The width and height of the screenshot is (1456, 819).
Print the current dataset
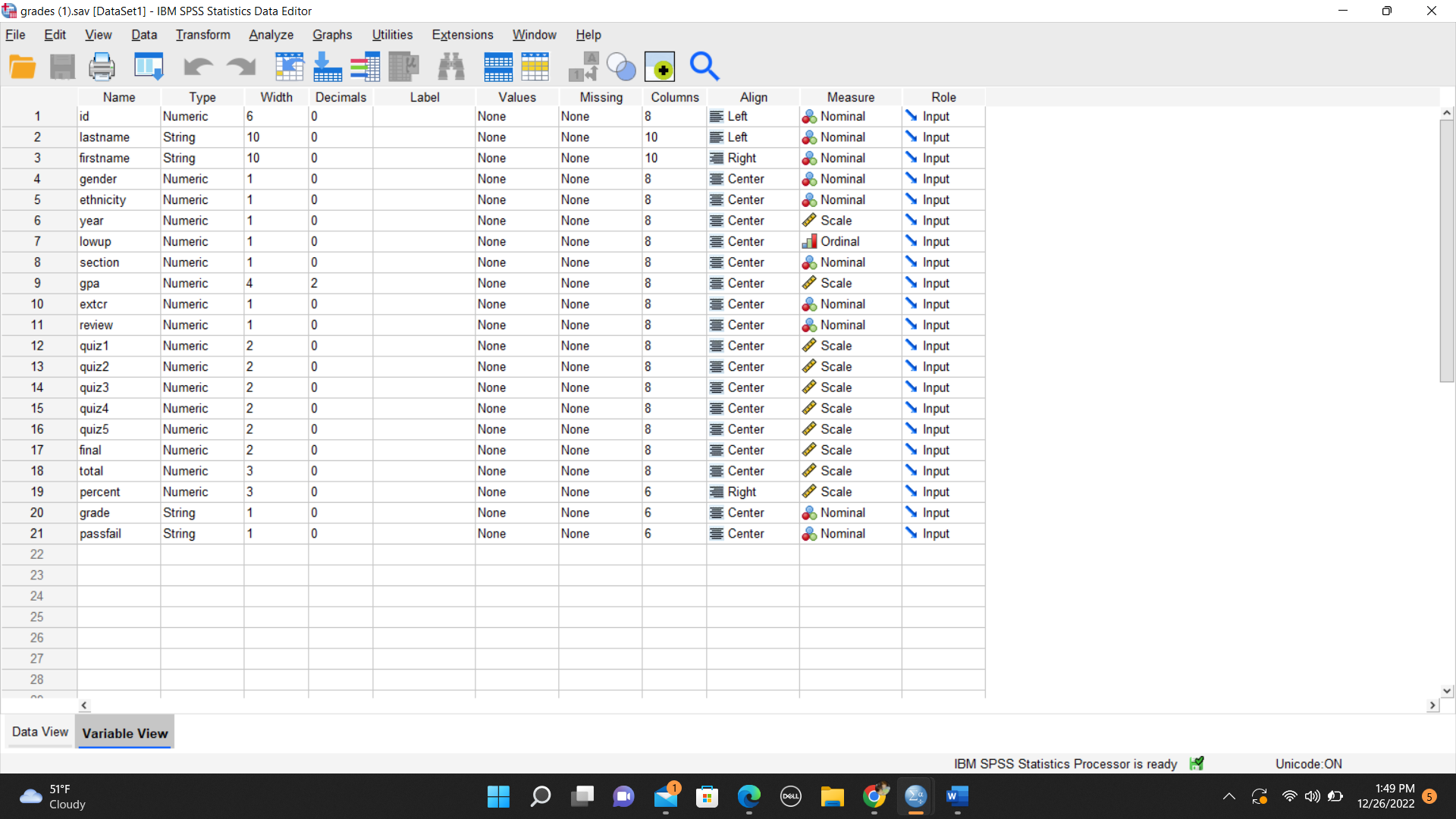pos(101,67)
